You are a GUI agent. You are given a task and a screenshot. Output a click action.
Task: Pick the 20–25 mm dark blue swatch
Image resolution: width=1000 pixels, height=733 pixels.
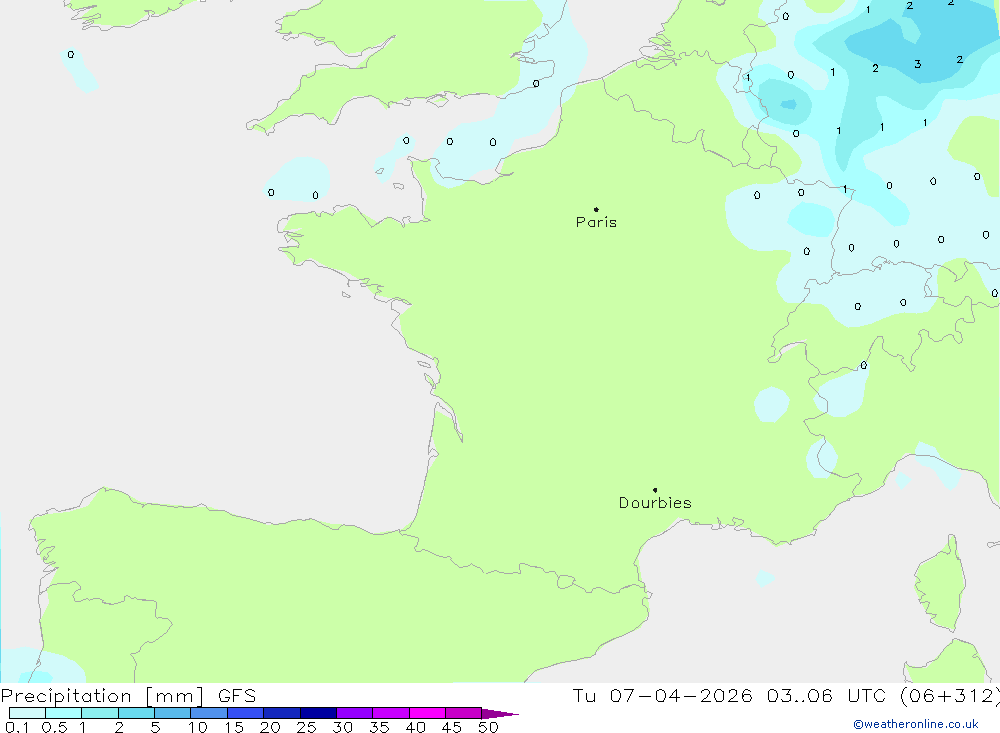pyautogui.click(x=282, y=713)
